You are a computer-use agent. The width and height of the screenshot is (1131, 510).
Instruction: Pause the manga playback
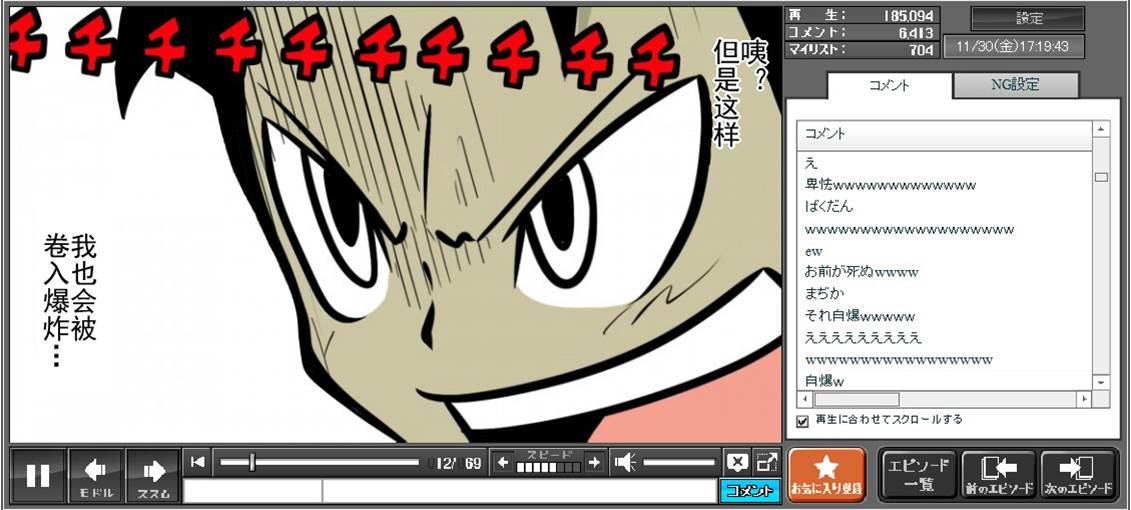38,476
